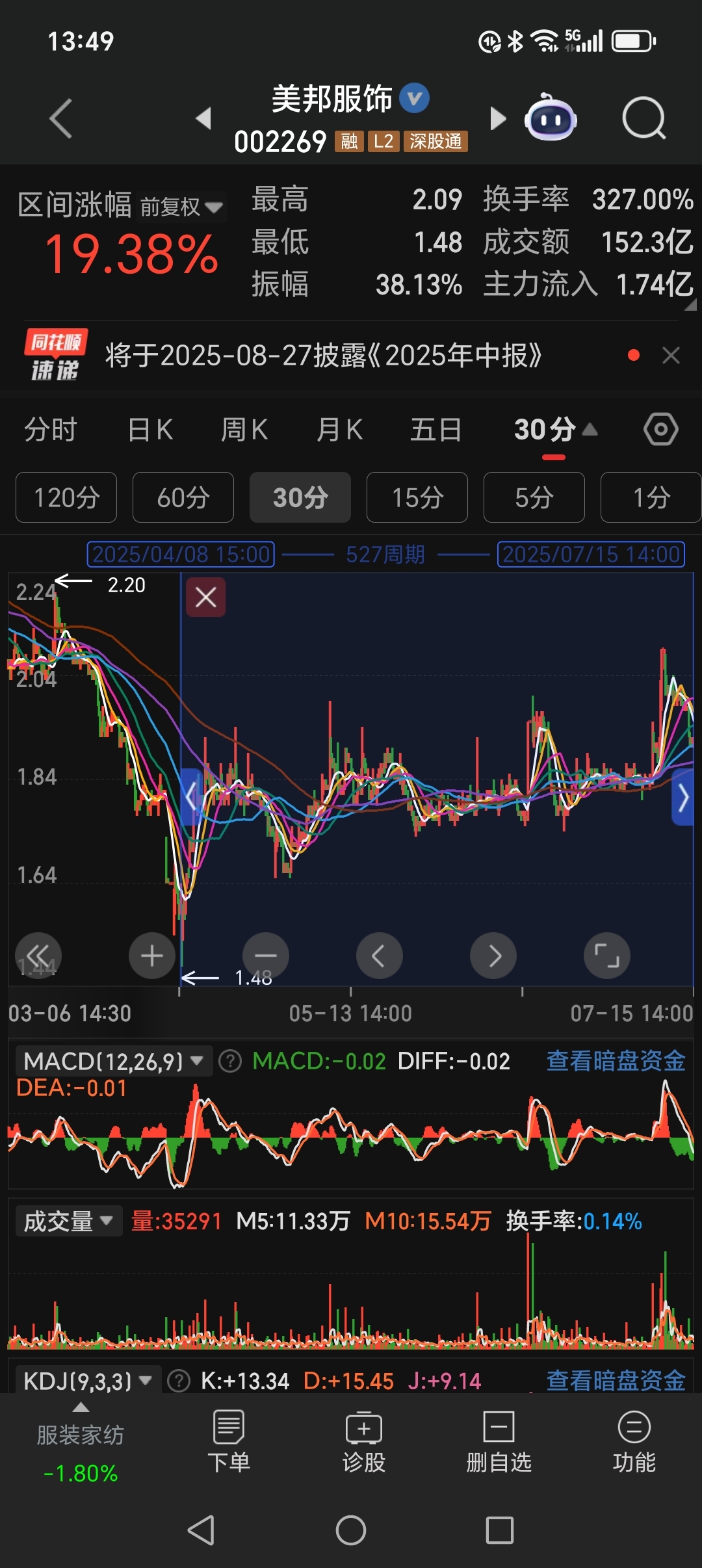Open the AI robot assistant

click(x=551, y=118)
